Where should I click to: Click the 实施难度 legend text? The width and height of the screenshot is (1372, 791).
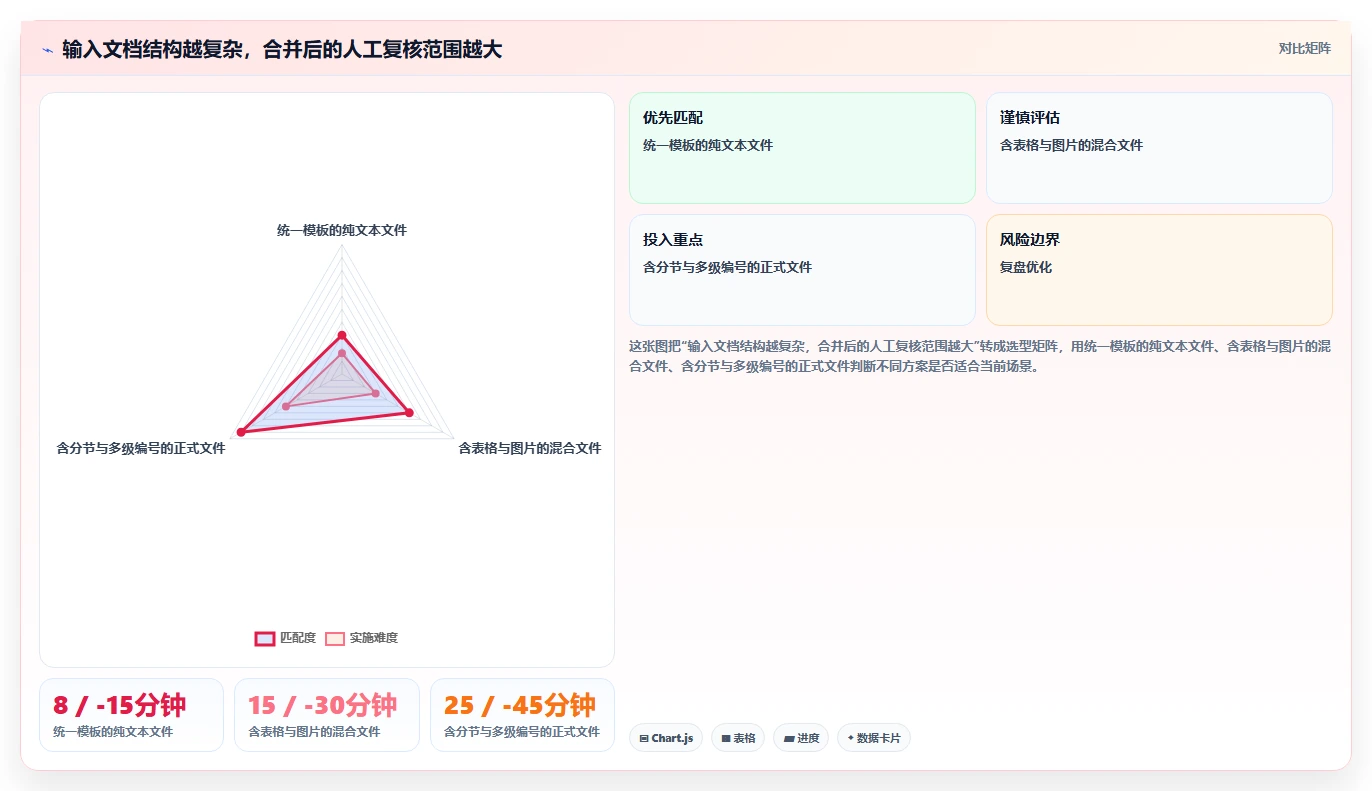373,638
